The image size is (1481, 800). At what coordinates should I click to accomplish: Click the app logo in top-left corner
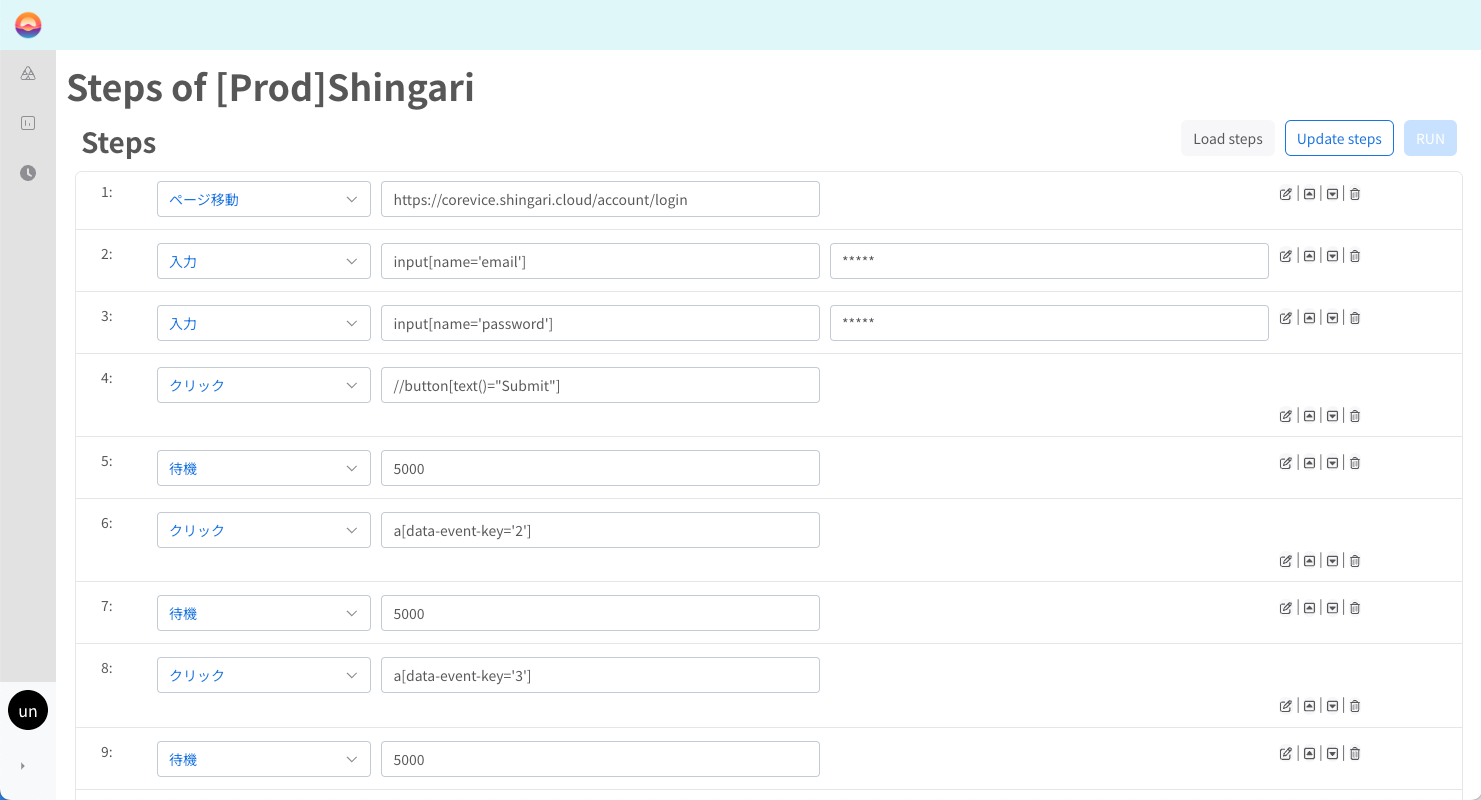tap(28, 25)
